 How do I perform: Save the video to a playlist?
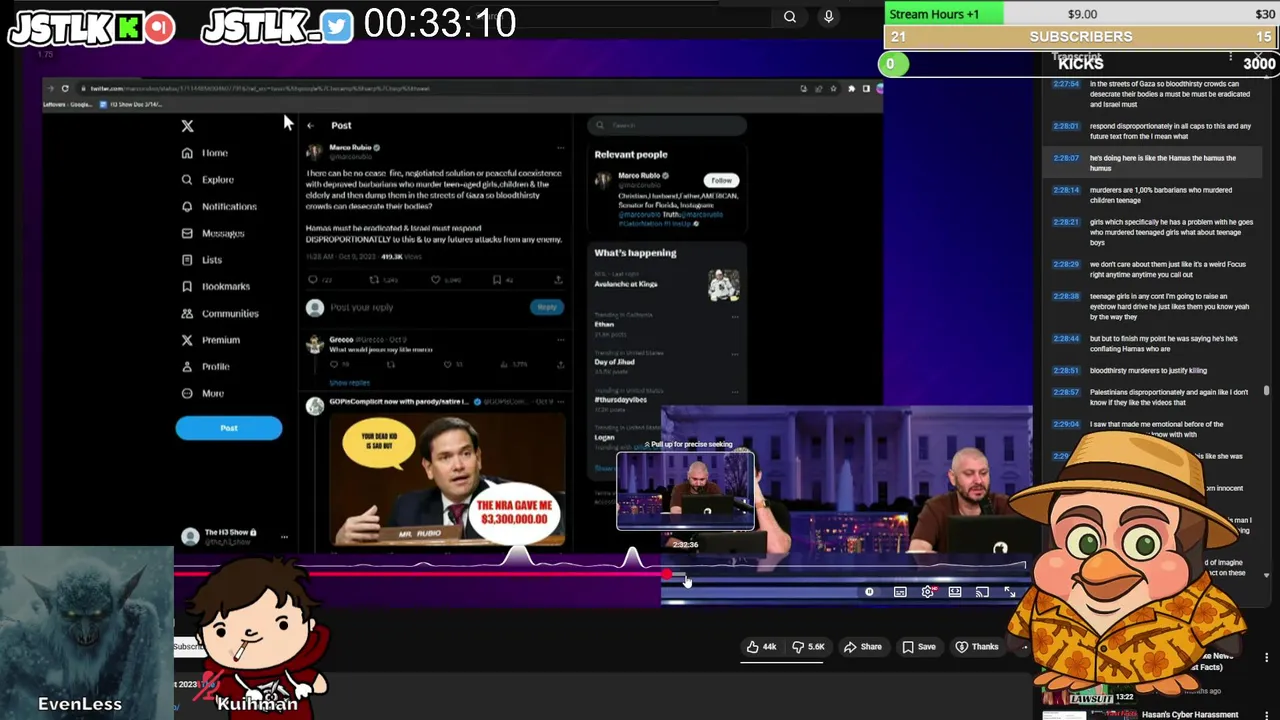[x=919, y=647]
